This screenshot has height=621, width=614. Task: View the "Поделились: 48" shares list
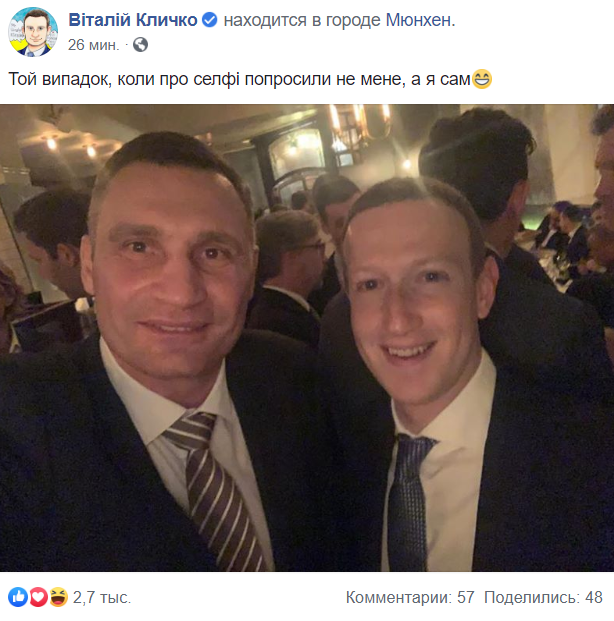click(543, 598)
